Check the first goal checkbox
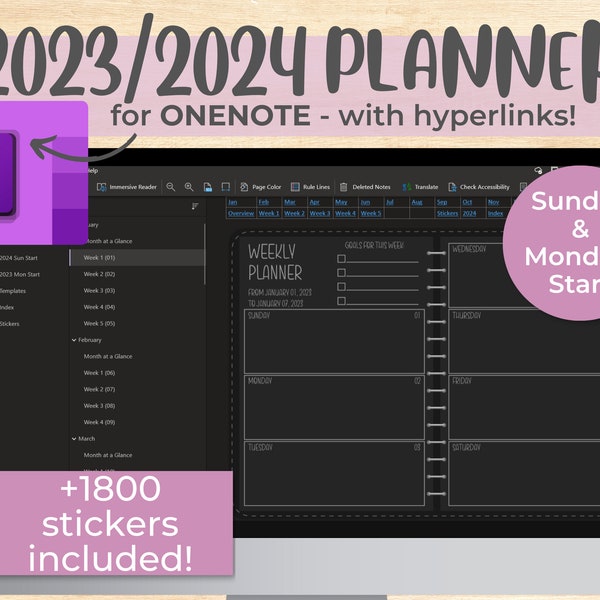This screenshot has width=600, height=600. [341, 259]
